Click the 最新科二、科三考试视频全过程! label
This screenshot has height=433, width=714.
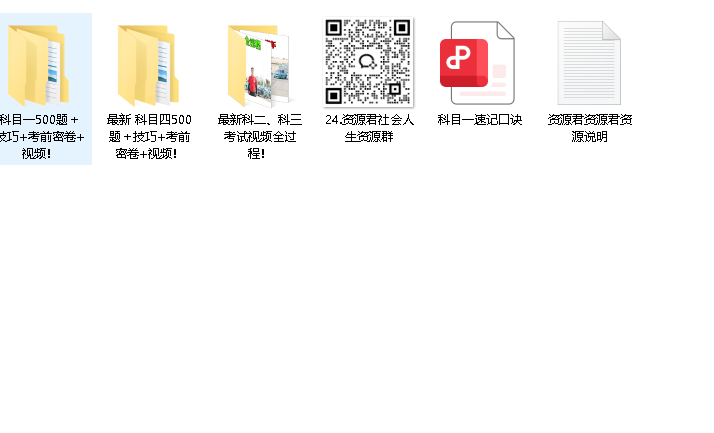[259, 137]
